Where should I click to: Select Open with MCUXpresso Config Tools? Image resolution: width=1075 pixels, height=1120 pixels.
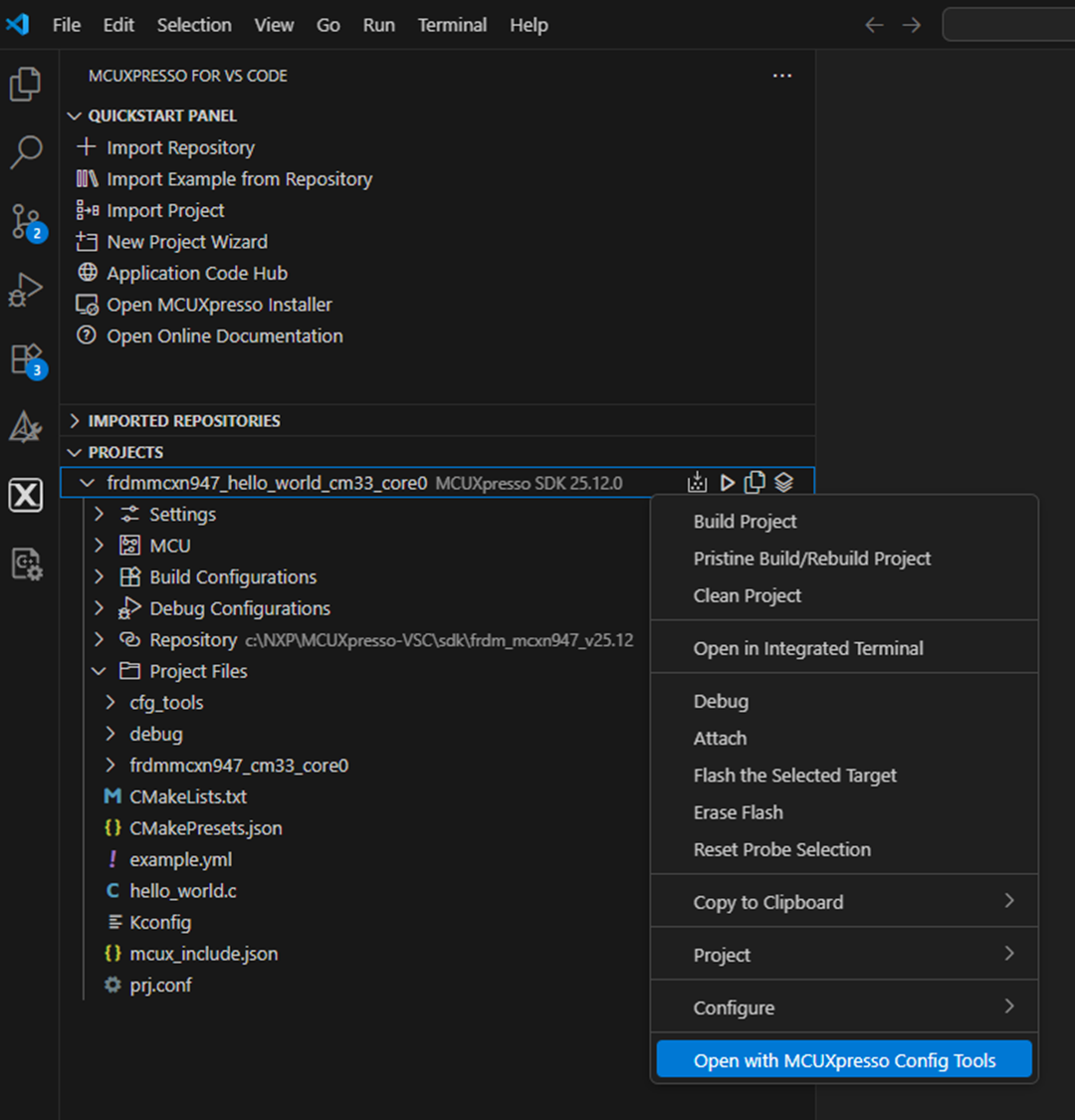tap(844, 1059)
